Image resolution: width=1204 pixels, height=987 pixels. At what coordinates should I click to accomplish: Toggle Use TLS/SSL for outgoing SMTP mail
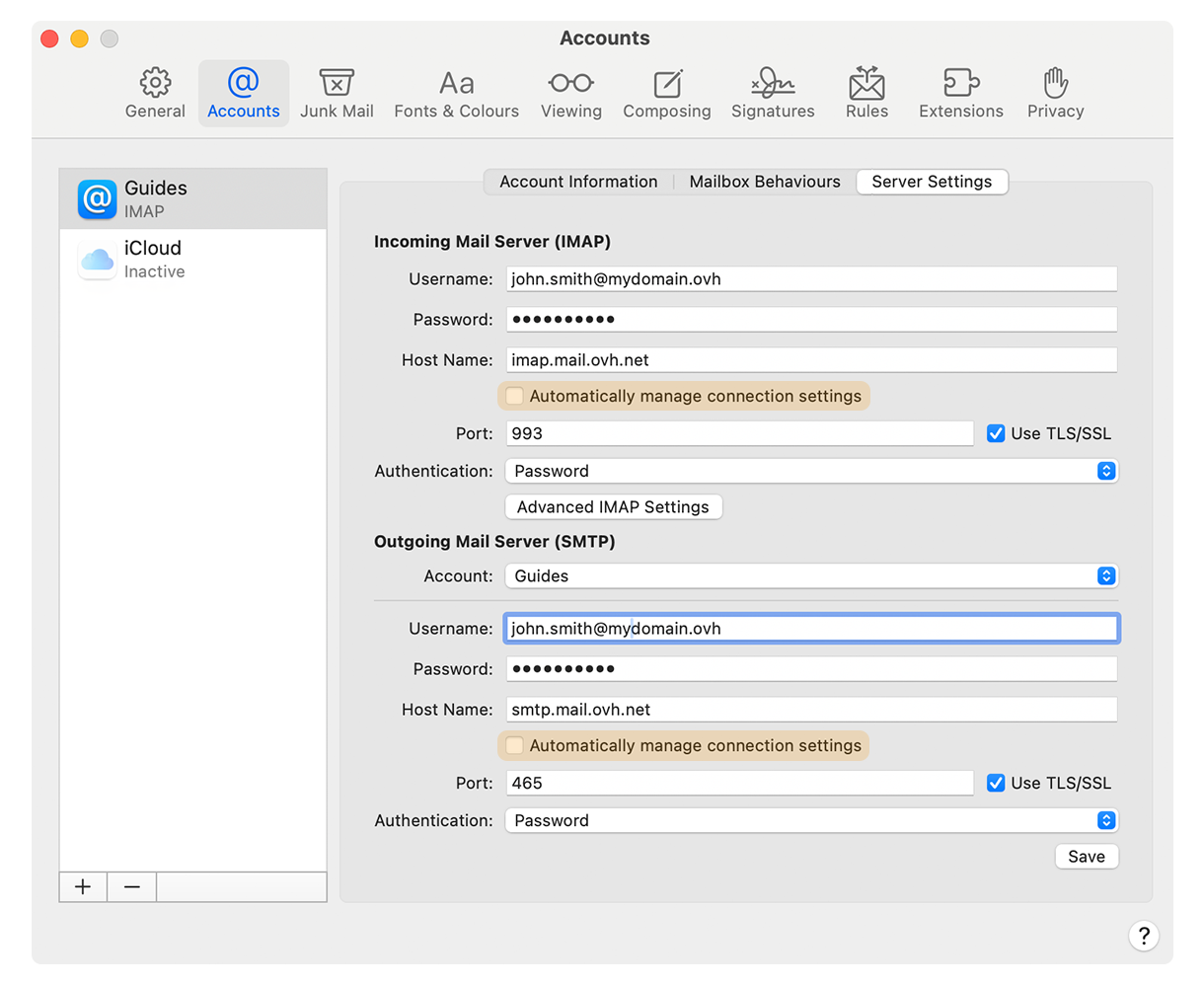point(995,783)
